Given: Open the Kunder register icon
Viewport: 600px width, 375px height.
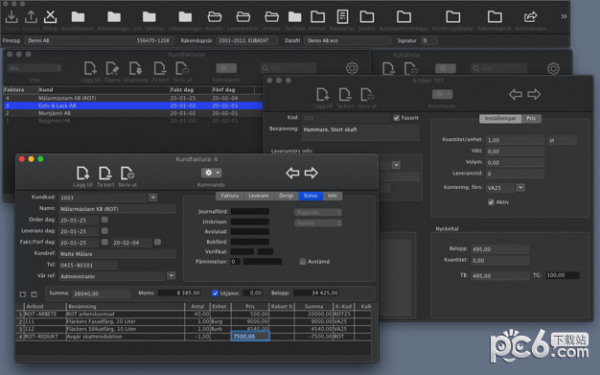Looking at the screenshot, I should tap(214, 16).
